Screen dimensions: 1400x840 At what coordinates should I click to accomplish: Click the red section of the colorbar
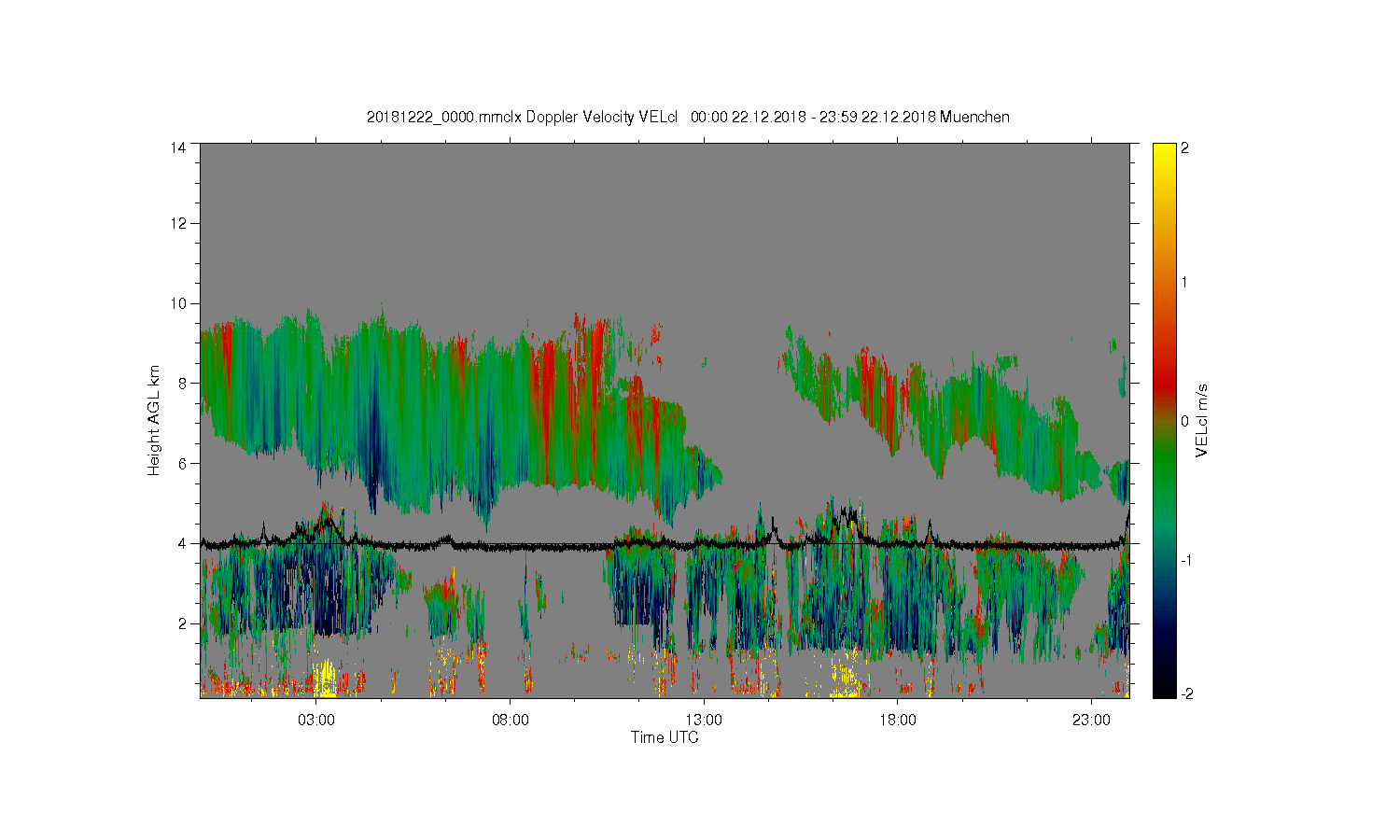[x=1164, y=378]
